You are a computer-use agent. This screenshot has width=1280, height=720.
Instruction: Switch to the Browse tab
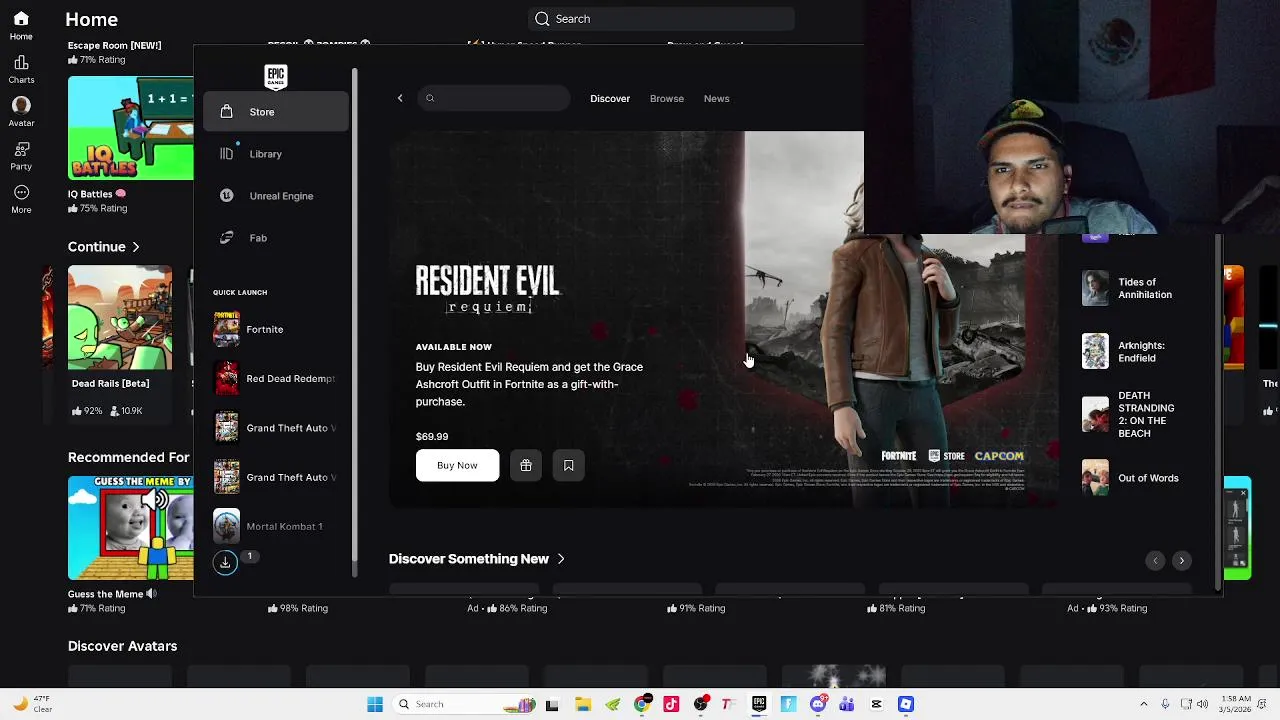pyautogui.click(x=667, y=98)
